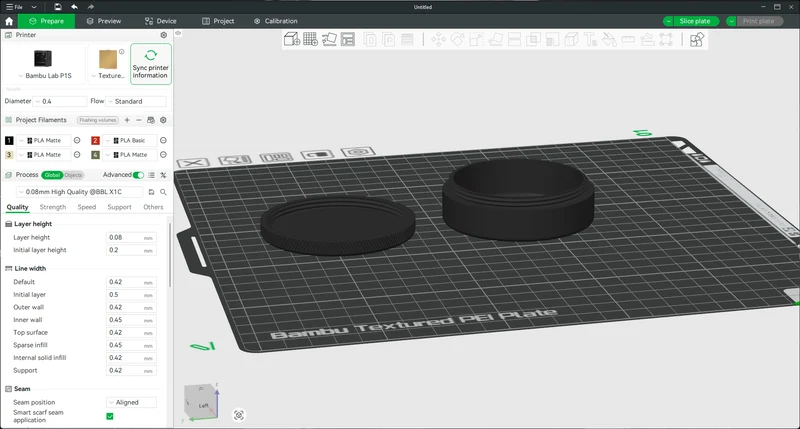Collapse the left sidebar arrow toggle
The height and width of the screenshot is (429, 800).
(178, 33)
